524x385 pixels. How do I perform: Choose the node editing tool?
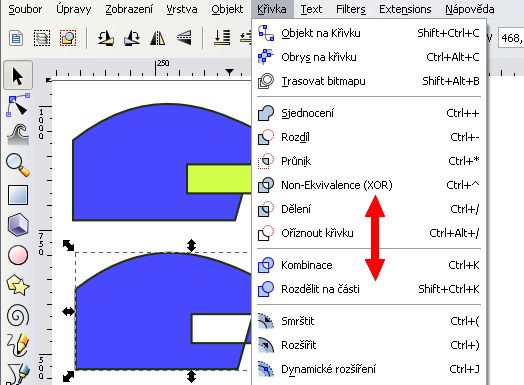point(18,105)
